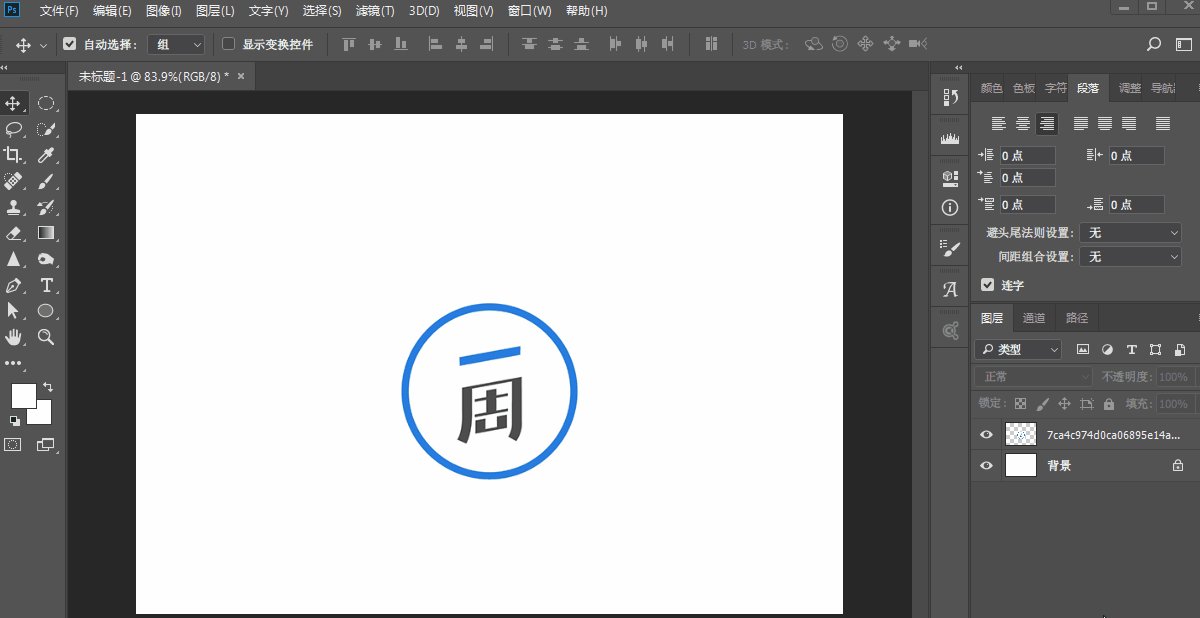Click the foreground color swatch
Viewport: 1200px width, 618px height.
[x=23, y=395]
